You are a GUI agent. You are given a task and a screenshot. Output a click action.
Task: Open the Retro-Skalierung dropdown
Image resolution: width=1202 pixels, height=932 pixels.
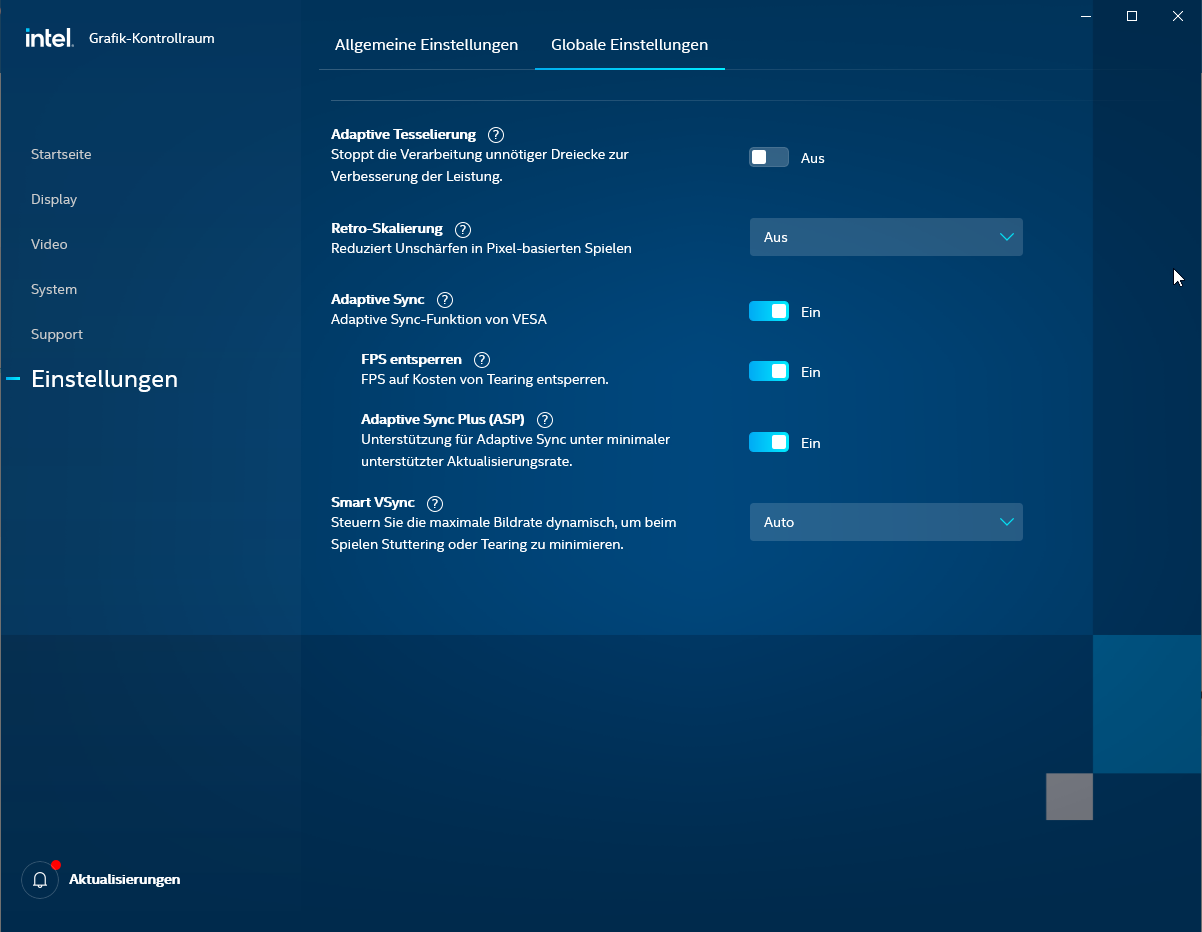885,237
